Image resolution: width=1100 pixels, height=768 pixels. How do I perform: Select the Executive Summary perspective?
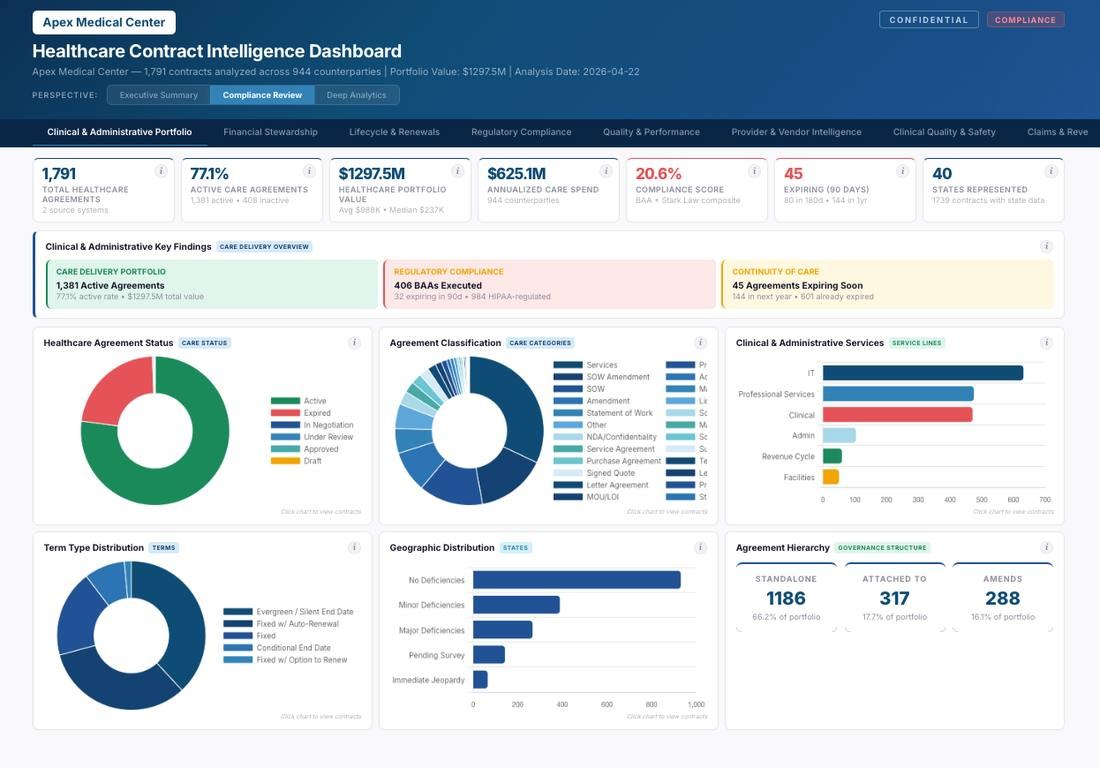(159, 95)
